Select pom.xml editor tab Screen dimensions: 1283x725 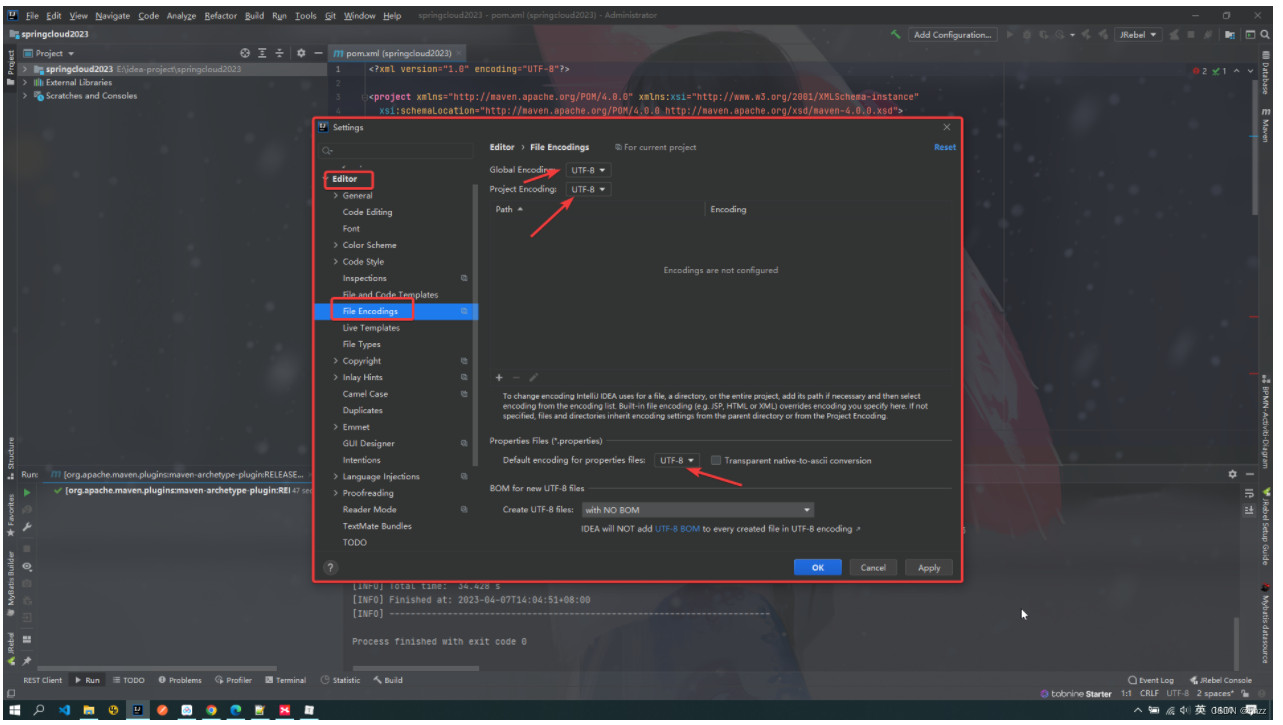click(x=398, y=53)
